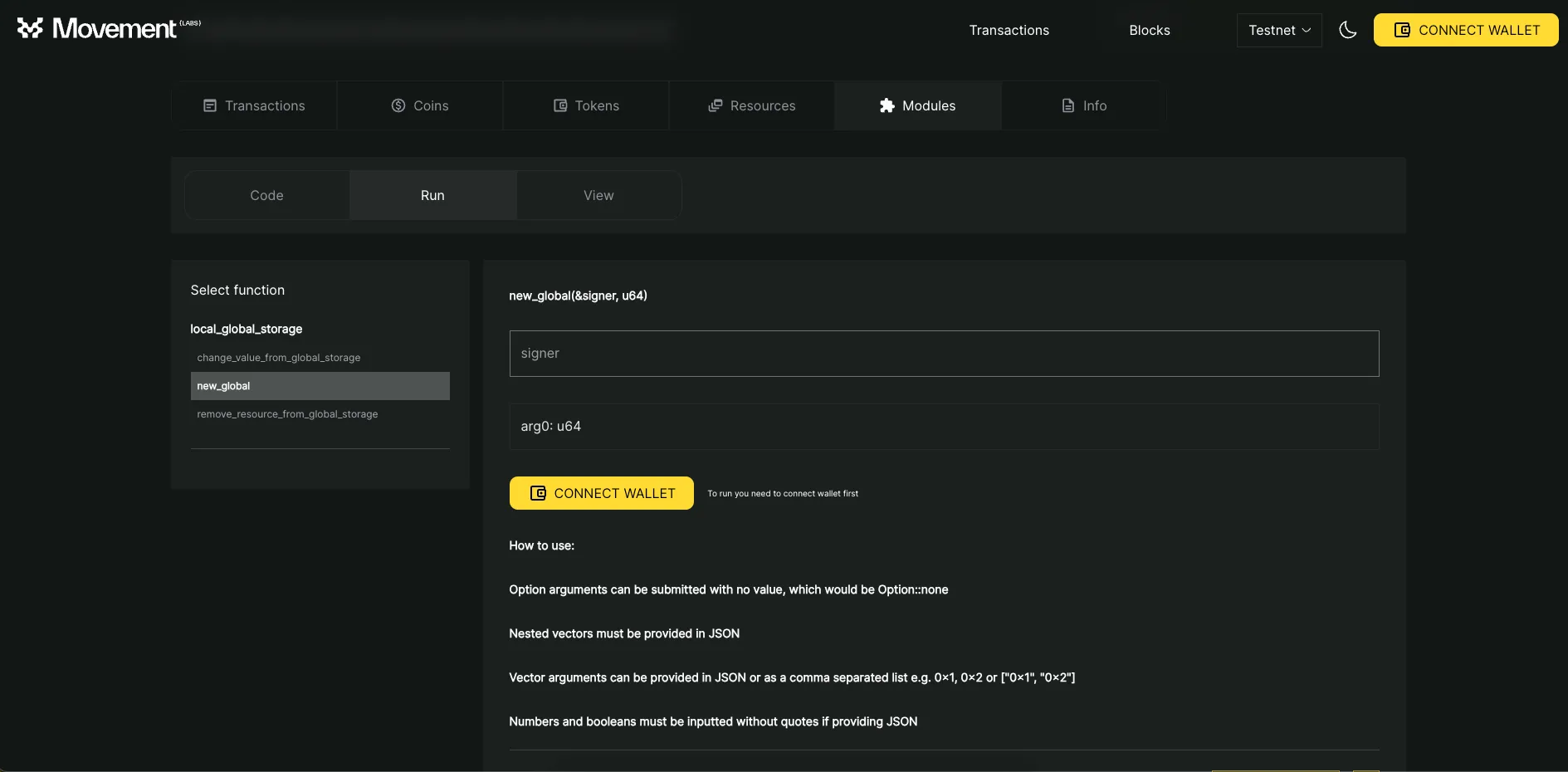Select the Run sub-tab
Image resolution: width=1568 pixels, height=772 pixels.
click(x=433, y=195)
